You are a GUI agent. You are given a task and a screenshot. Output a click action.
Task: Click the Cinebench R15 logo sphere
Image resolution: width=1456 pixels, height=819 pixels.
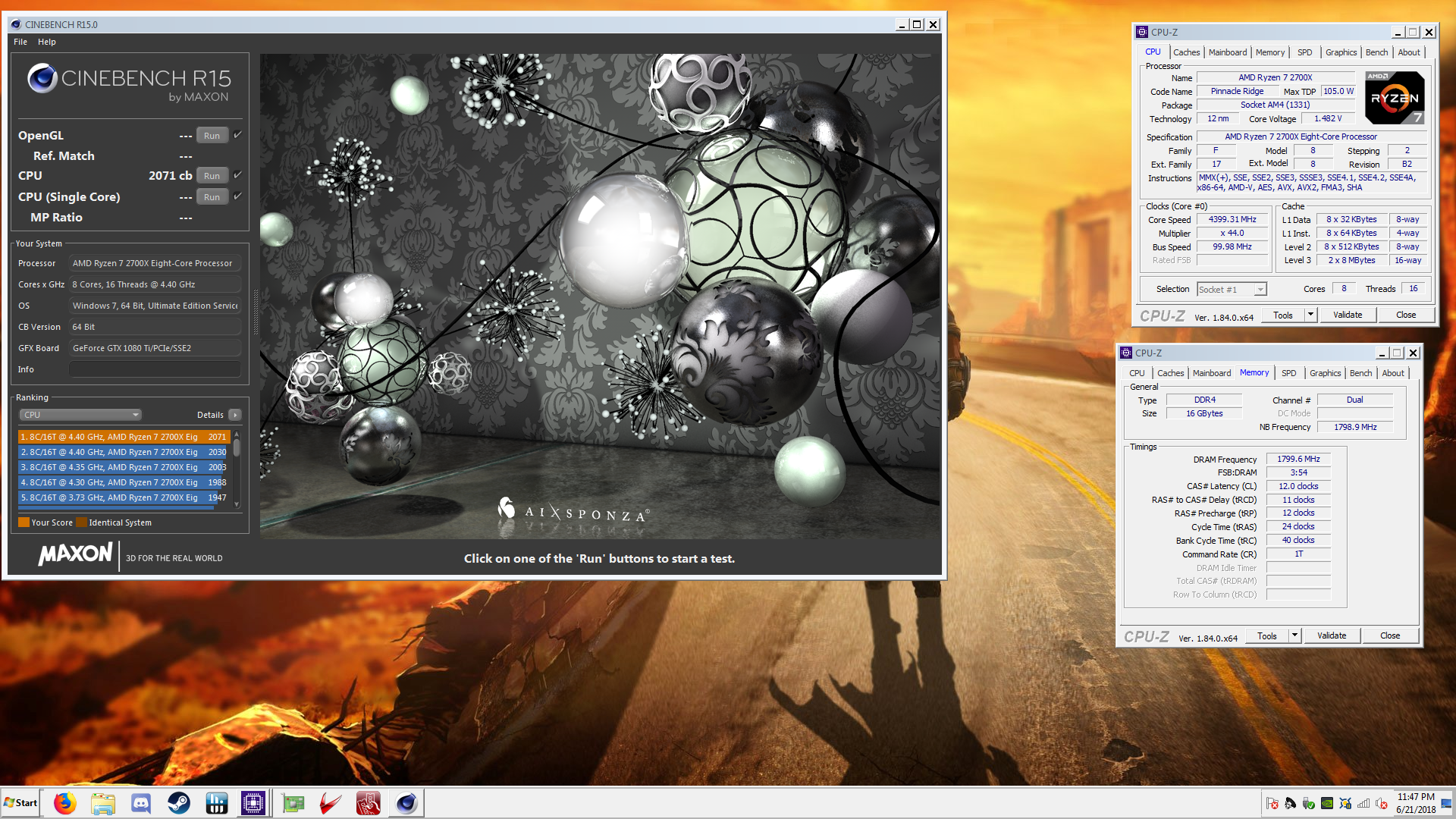tap(42, 78)
